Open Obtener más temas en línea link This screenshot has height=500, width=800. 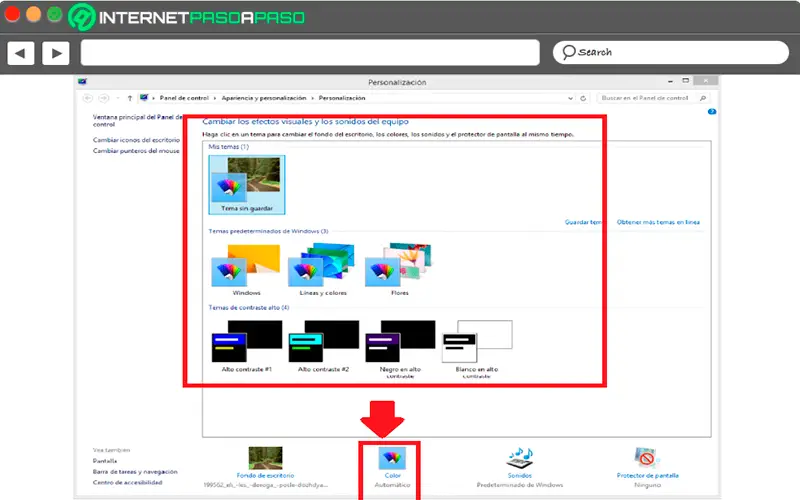tap(658, 222)
